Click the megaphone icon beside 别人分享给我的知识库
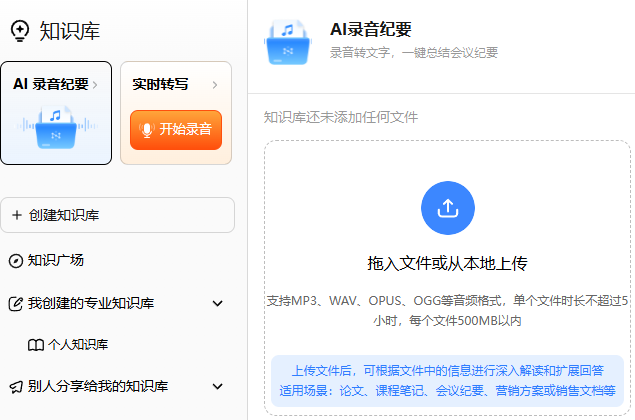 15,386
